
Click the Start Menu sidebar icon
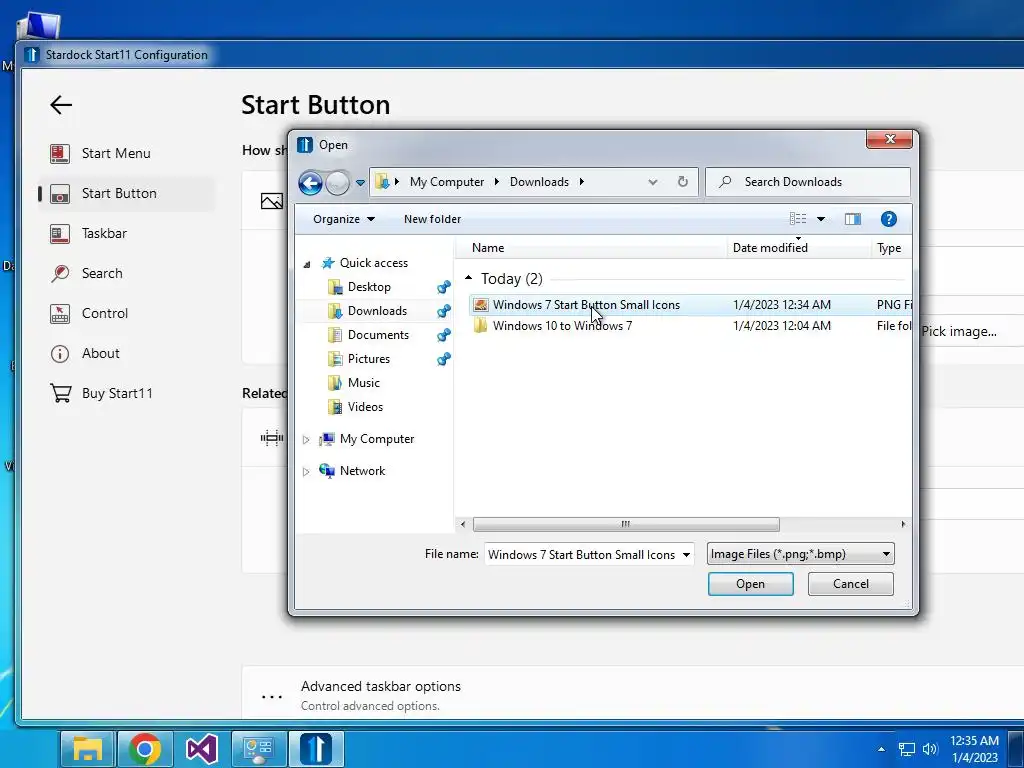59,153
